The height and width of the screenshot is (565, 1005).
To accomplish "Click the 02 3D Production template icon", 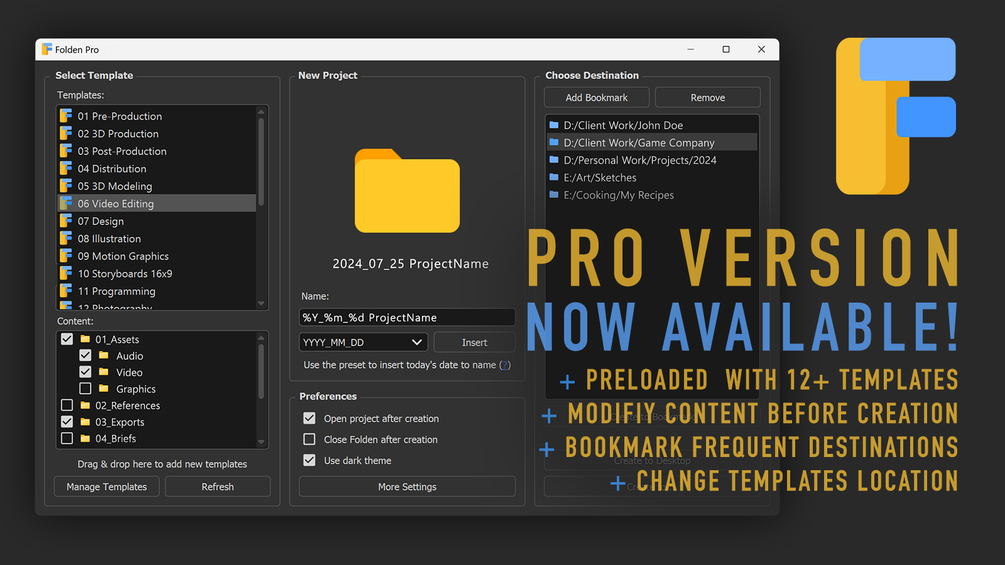I will coord(65,133).
